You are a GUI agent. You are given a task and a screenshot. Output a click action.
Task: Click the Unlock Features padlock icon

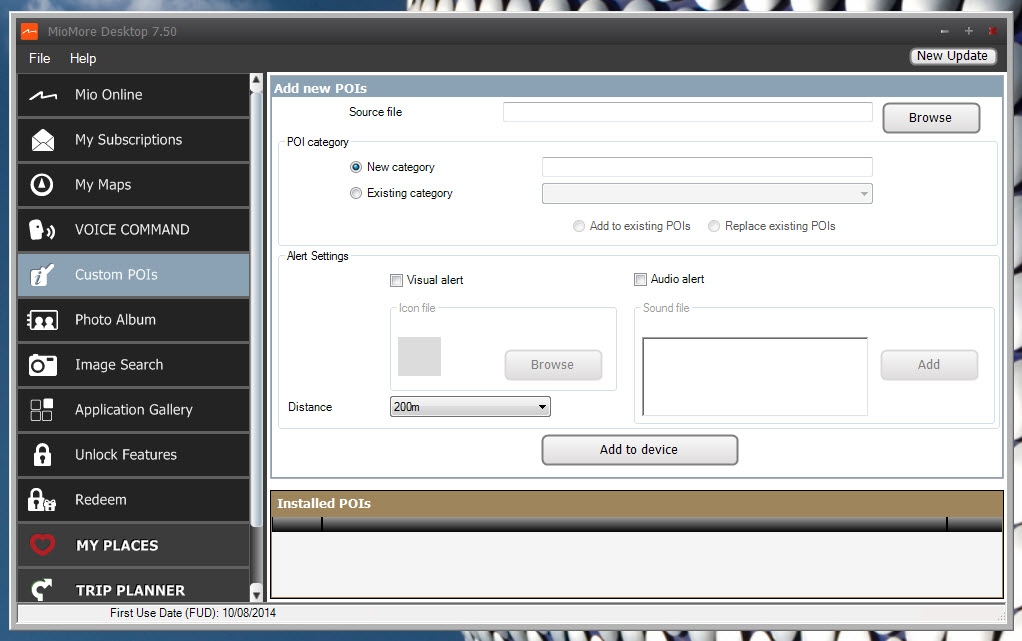[42, 455]
